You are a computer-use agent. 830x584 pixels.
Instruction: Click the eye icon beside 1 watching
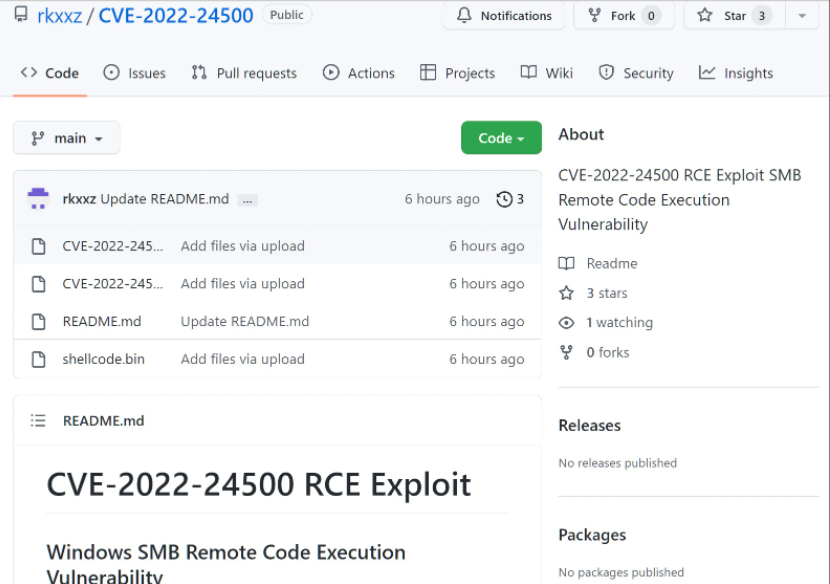(566, 322)
